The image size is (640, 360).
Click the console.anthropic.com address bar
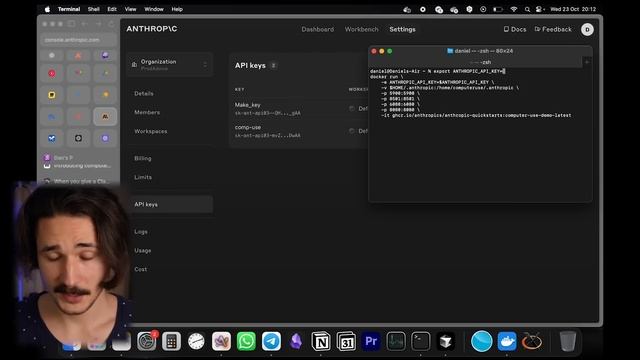click(77, 40)
